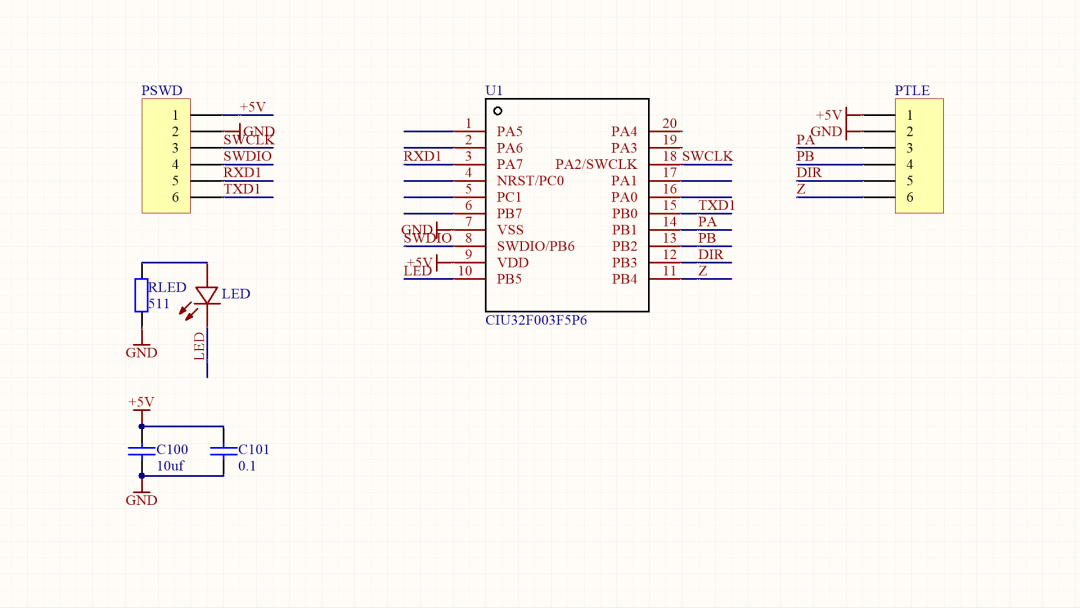Select the SWCLK net label at U1 pin 18
Image resolution: width=1080 pixels, height=608 pixels.
click(x=707, y=156)
